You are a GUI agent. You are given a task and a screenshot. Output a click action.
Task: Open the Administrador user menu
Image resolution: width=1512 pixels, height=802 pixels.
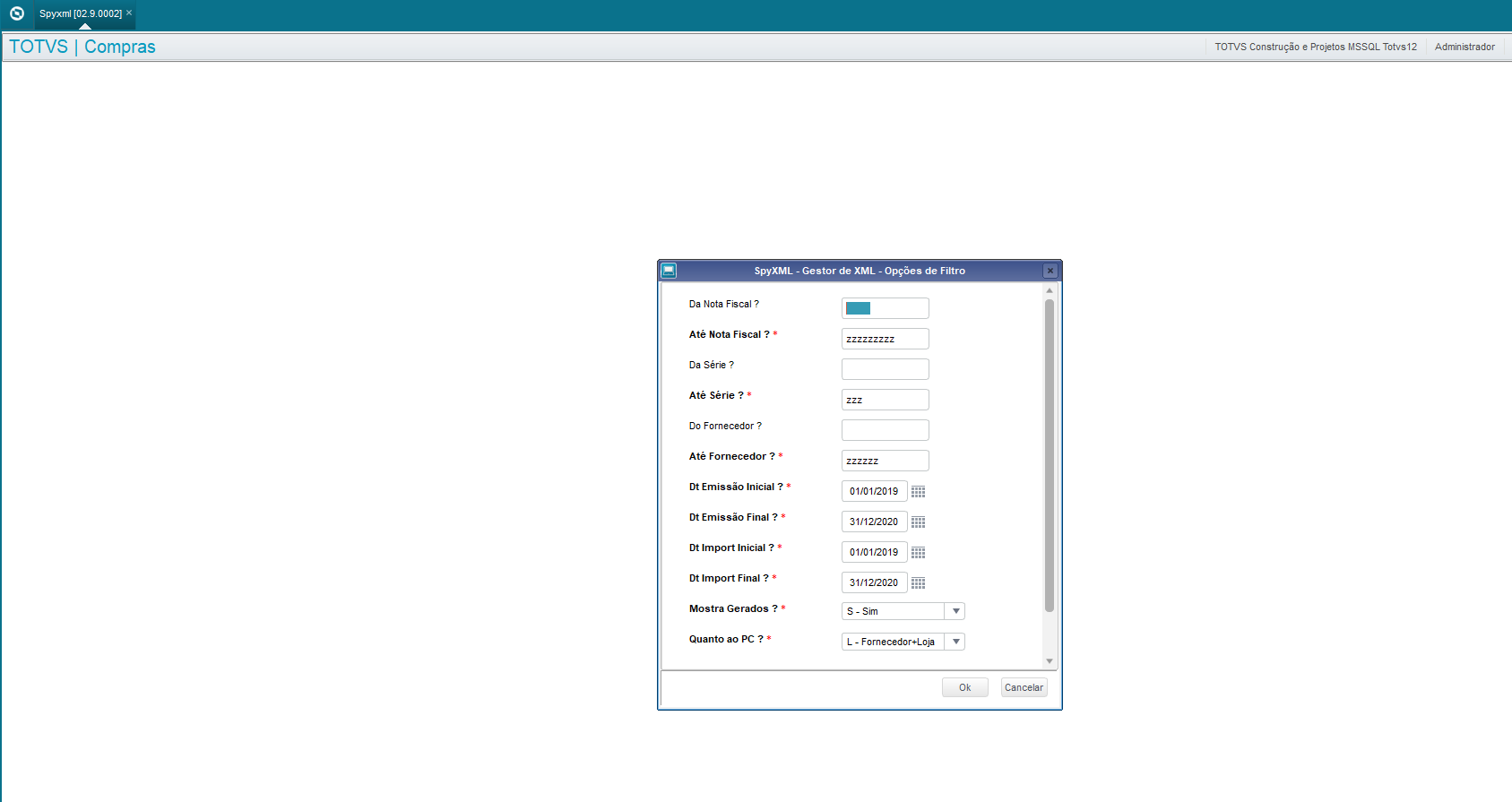click(x=1464, y=47)
